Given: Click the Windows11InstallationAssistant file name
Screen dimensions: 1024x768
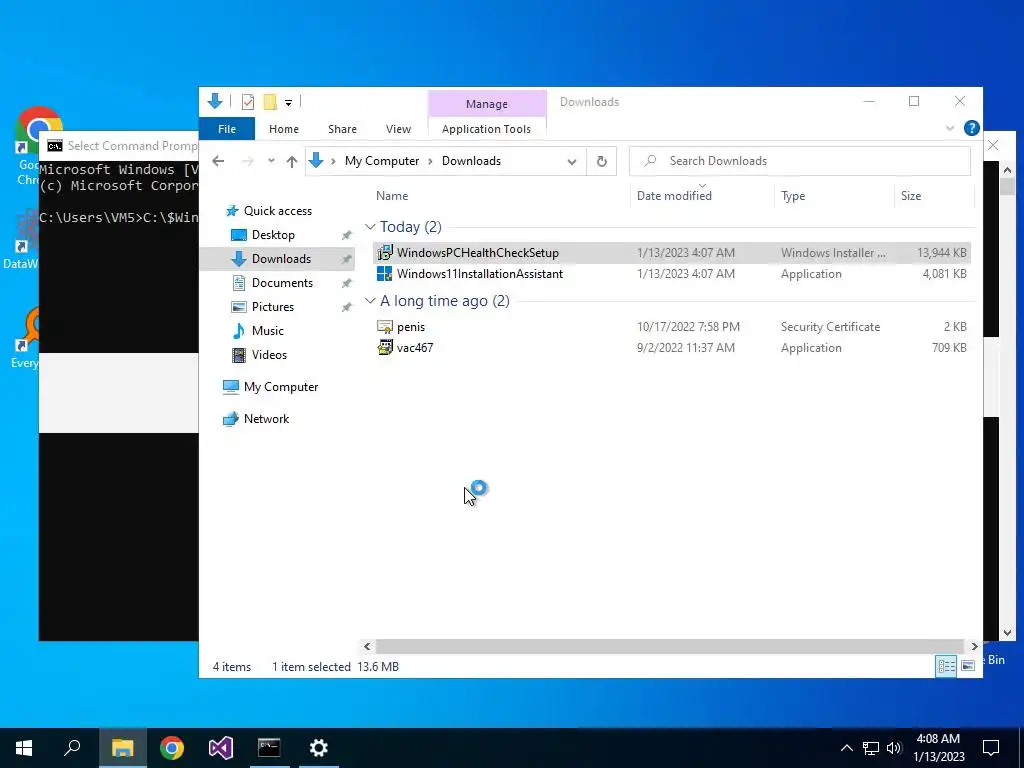Looking at the screenshot, I should [x=479, y=274].
